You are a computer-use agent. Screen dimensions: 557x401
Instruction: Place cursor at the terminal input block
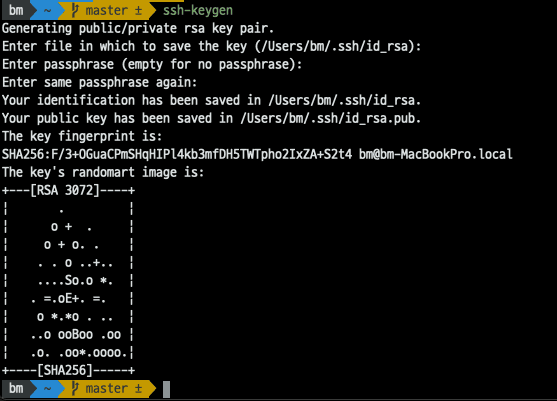tap(166, 389)
